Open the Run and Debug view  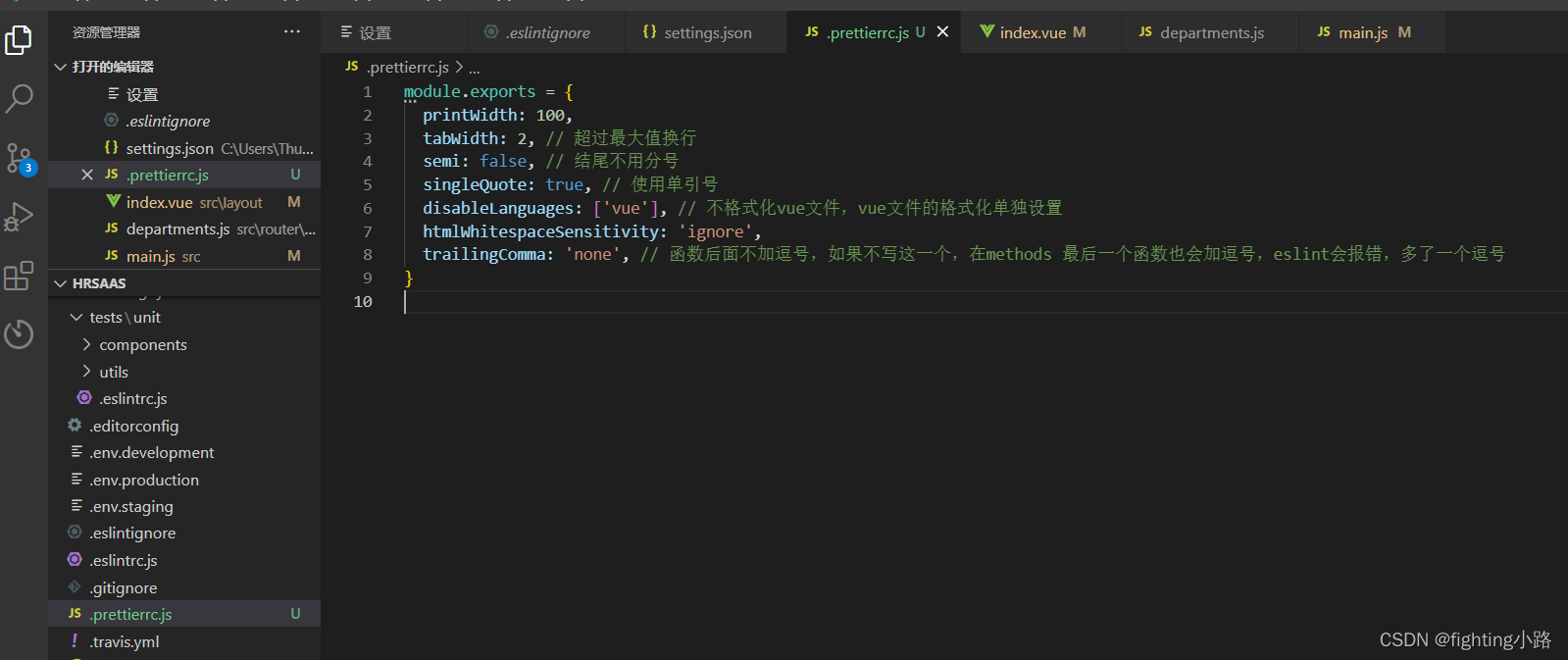[x=19, y=217]
